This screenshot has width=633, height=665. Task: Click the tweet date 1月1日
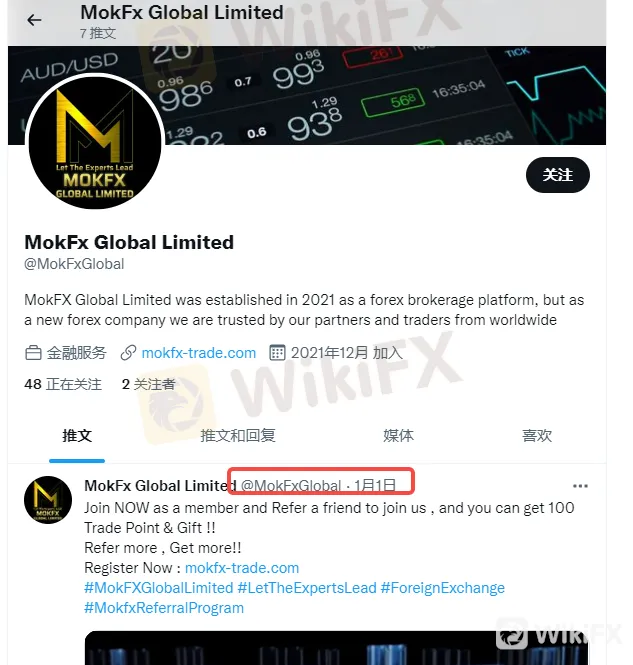pyautogui.click(x=375, y=486)
